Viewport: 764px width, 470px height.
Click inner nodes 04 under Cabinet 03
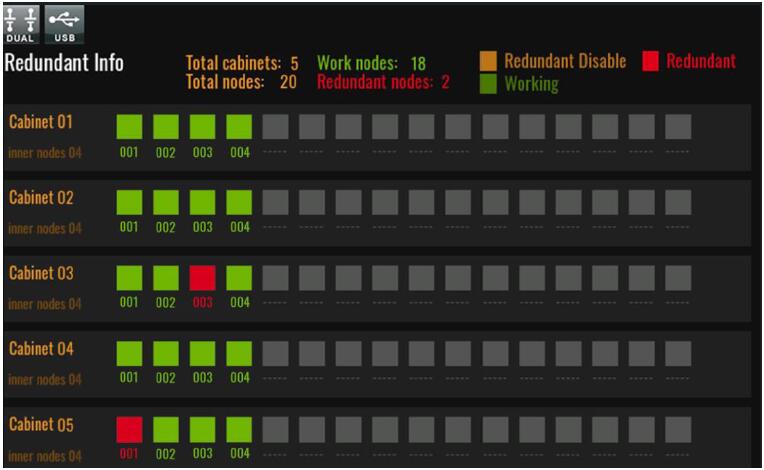point(45,304)
